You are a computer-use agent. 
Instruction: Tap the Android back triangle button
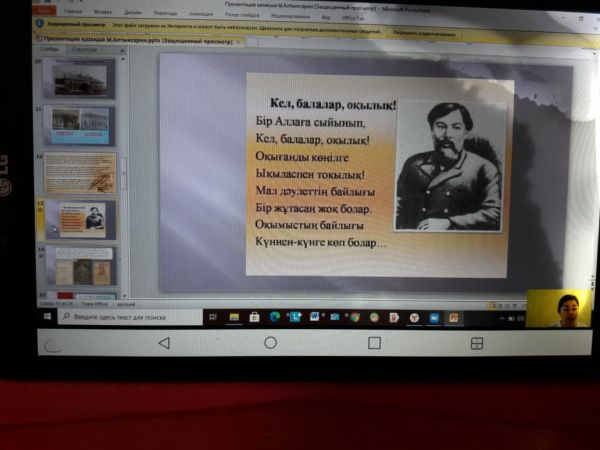[x=164, y=342]
